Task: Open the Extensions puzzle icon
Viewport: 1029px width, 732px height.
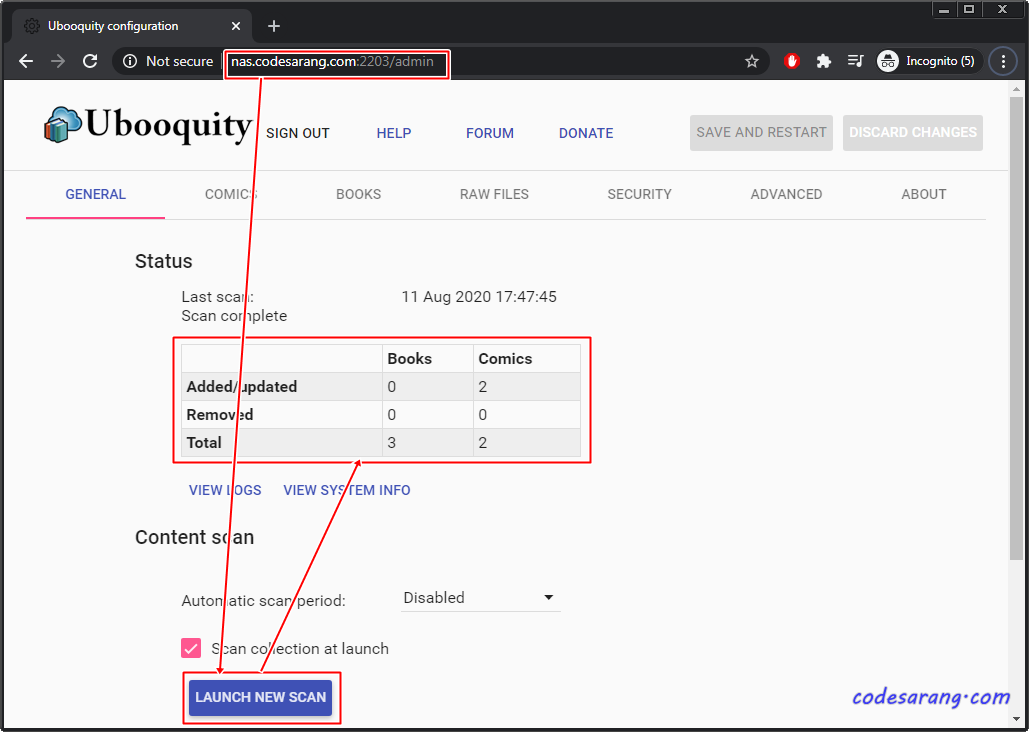Action: (823, 61)
